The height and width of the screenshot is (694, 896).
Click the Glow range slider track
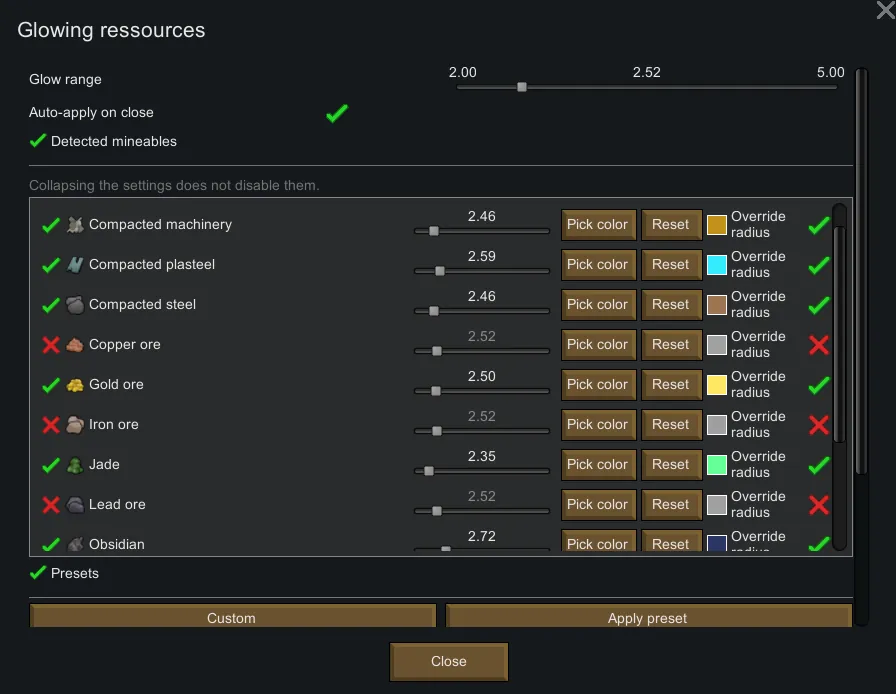pos(646,87)
